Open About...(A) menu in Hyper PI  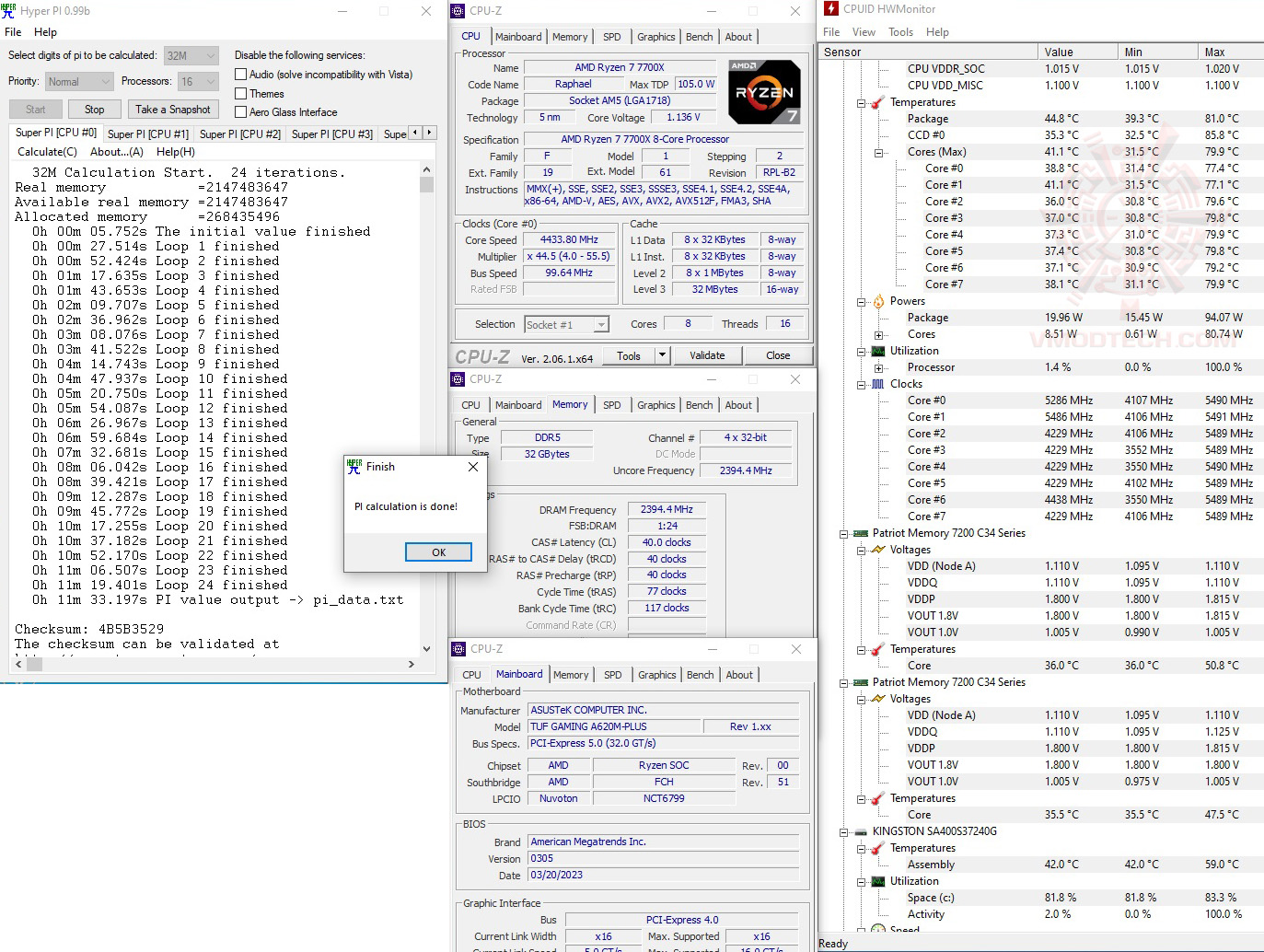click(x=117, y=152)
